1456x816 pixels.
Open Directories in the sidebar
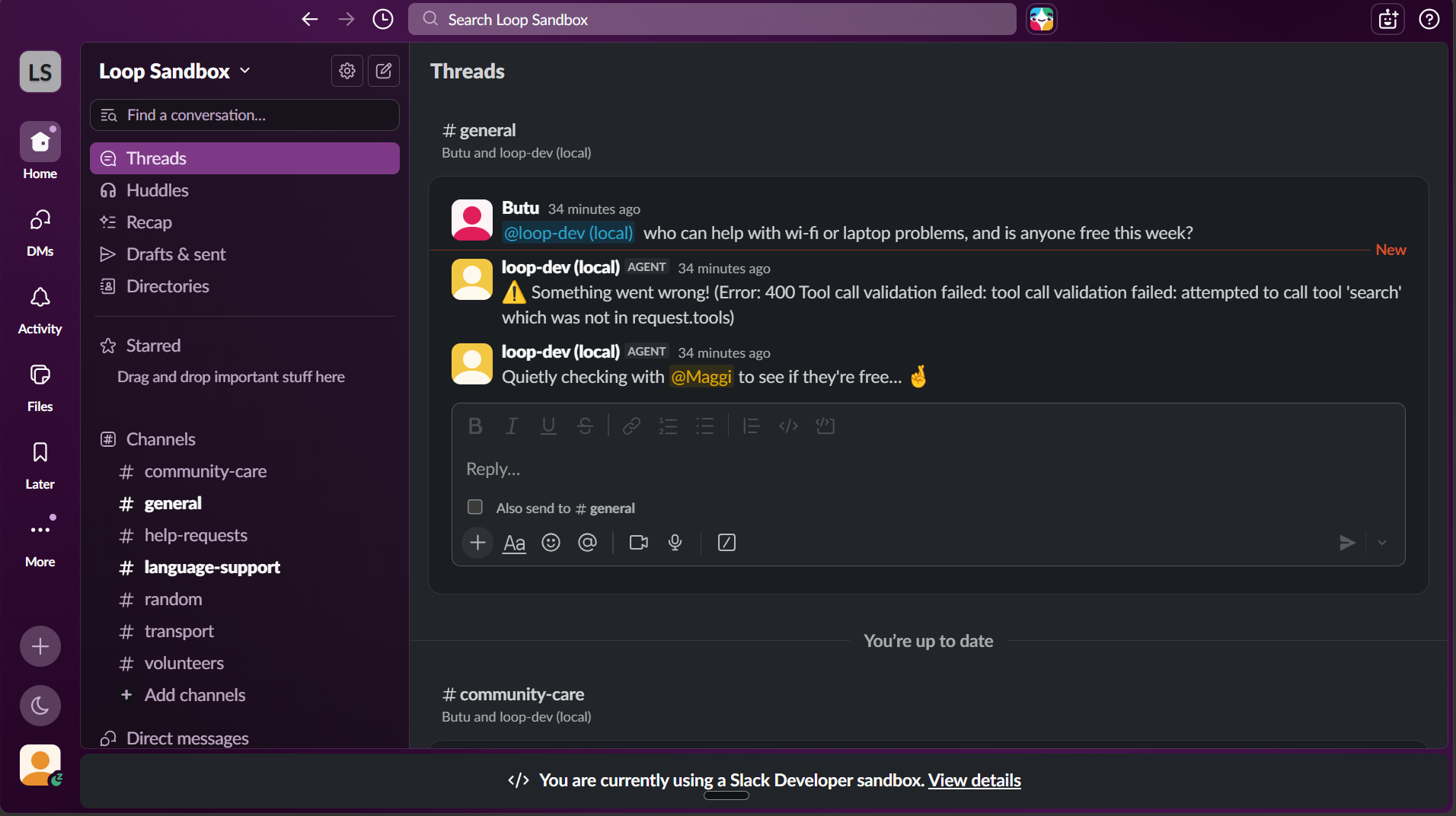coord(244,286)
